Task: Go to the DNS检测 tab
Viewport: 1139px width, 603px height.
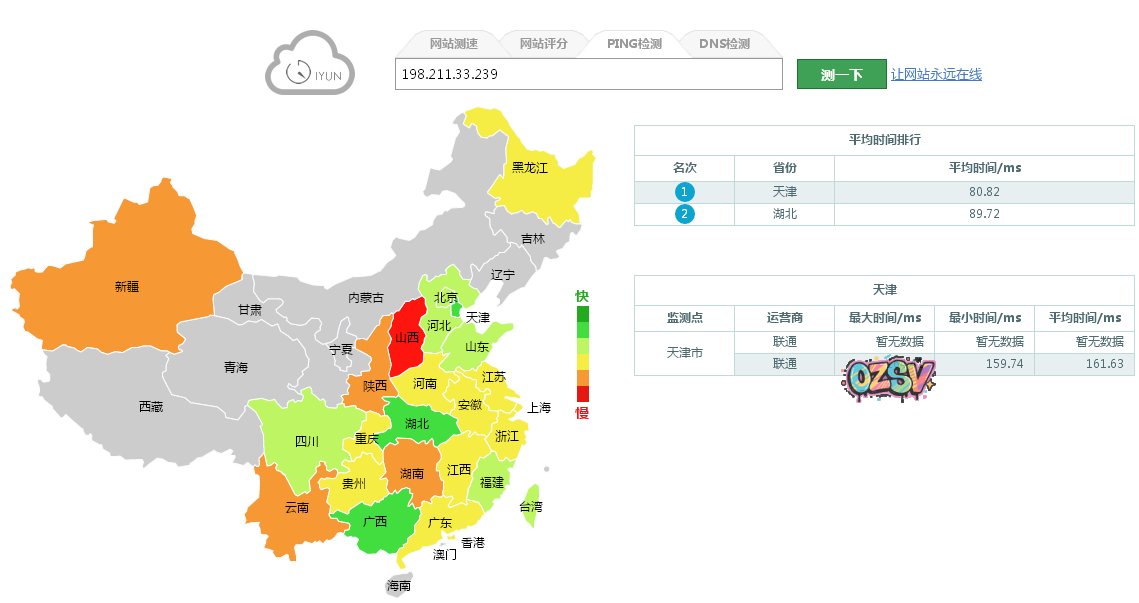Action: pyautogui.click(x=724, y=44)
